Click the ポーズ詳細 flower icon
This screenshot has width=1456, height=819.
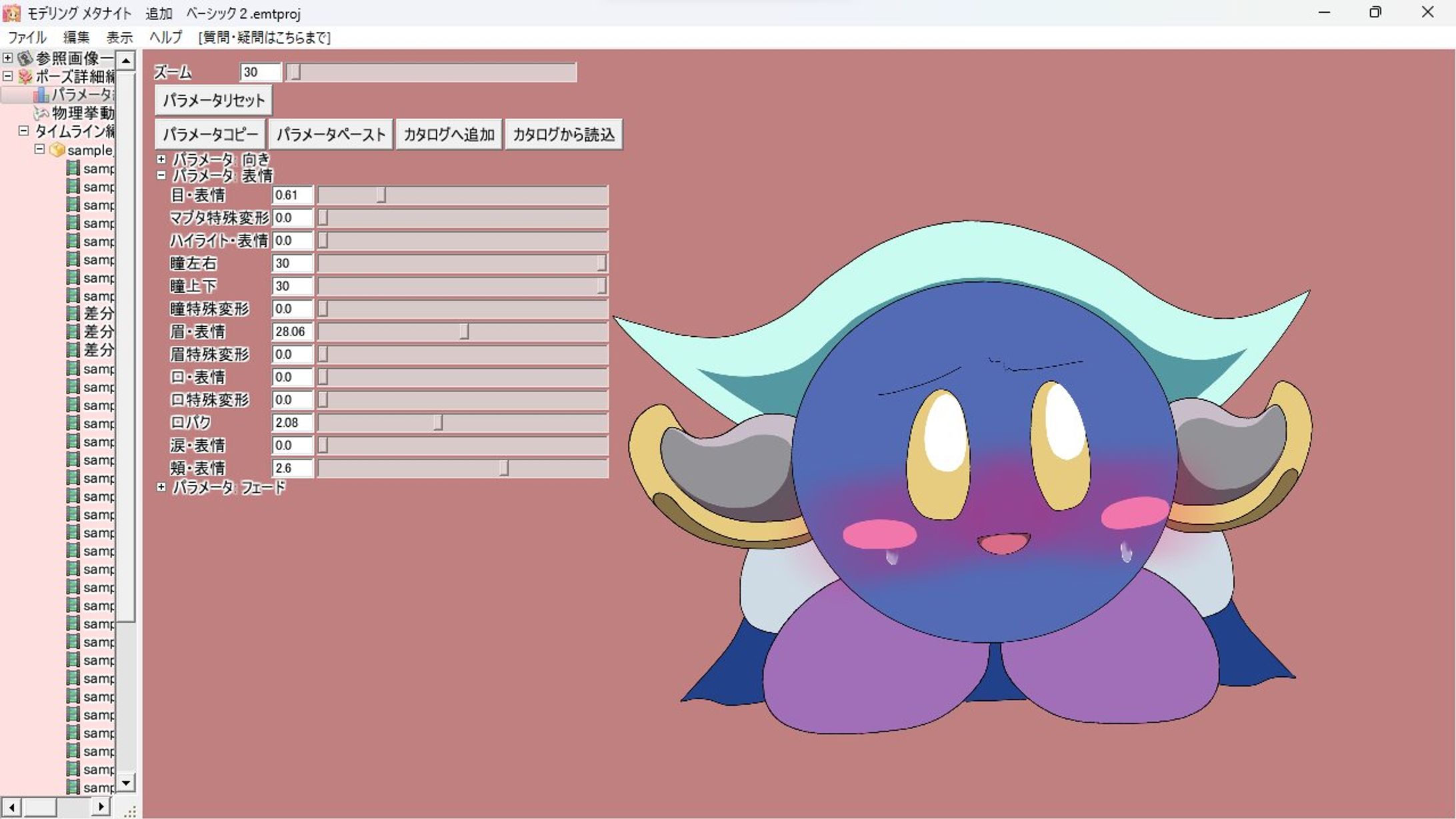(25, 77)
